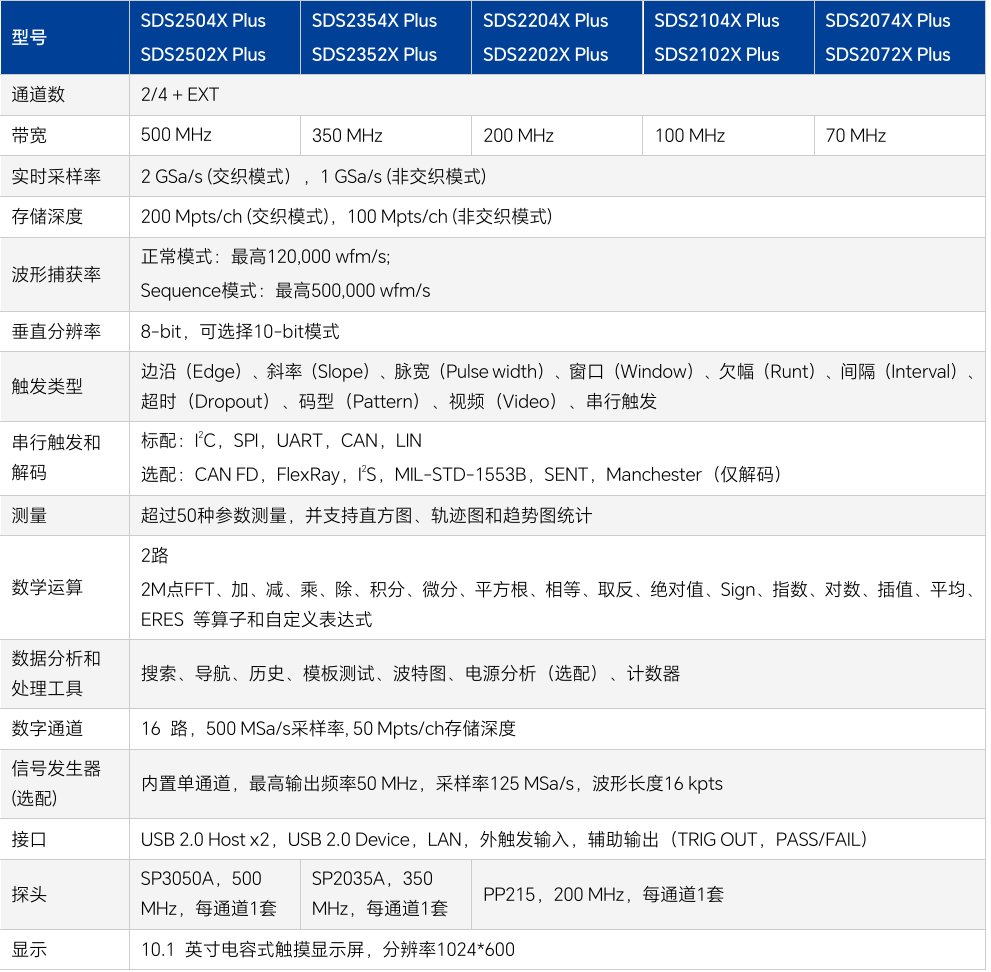Select the SDS2504X Plus model header
This screenshot has width=991, height=972.
point(203,21)
